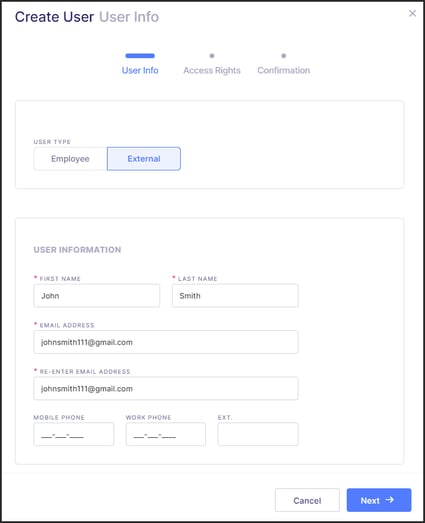Viewport: 425px width, 523px height.
Task: Click into the Re-enter Email Address field
Action: pyautogui.click(x=166, y=388)
